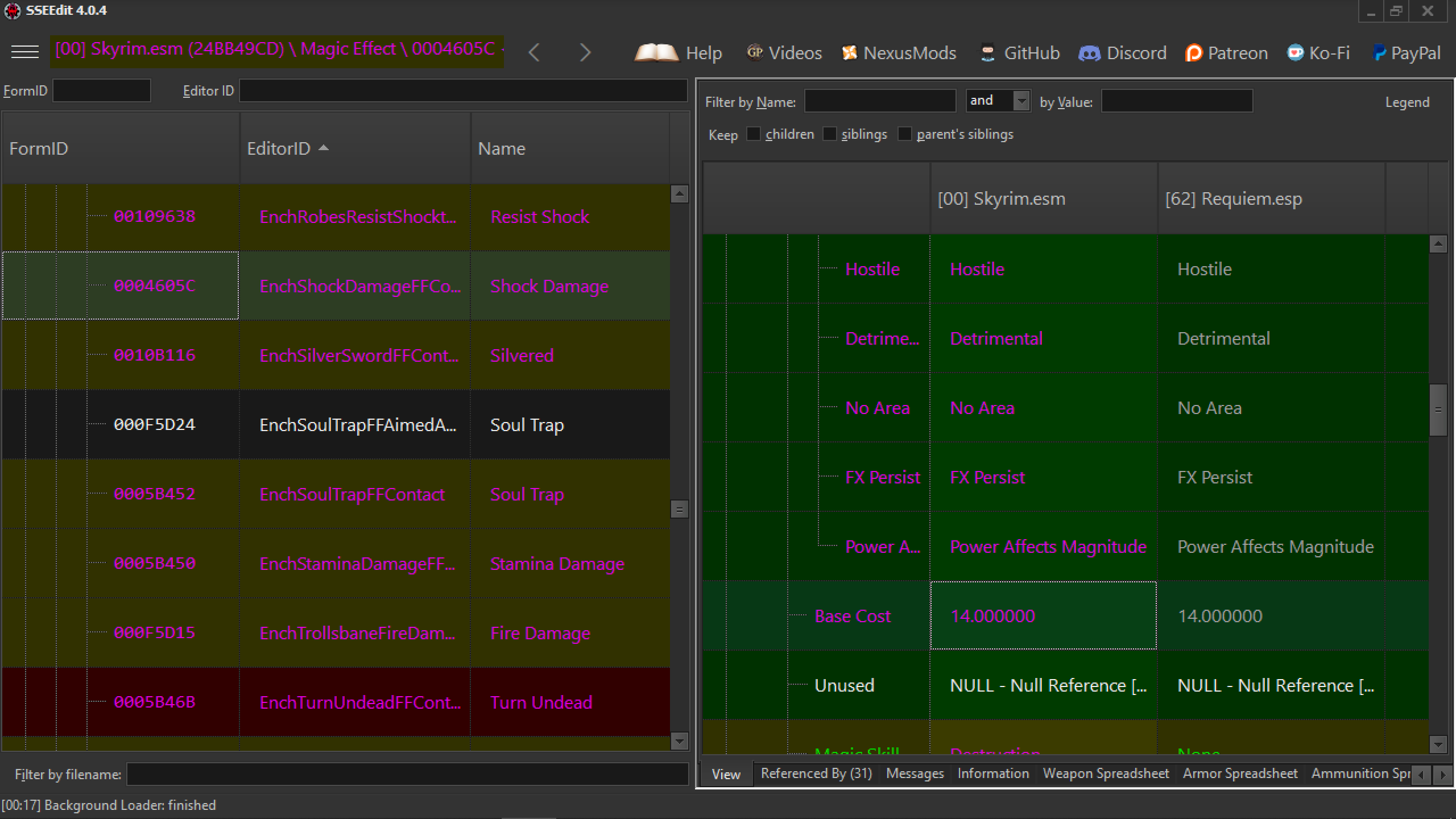Open the PayPal donation icon
This screenshot has height=819, width=1456.
pos(1378,53)
